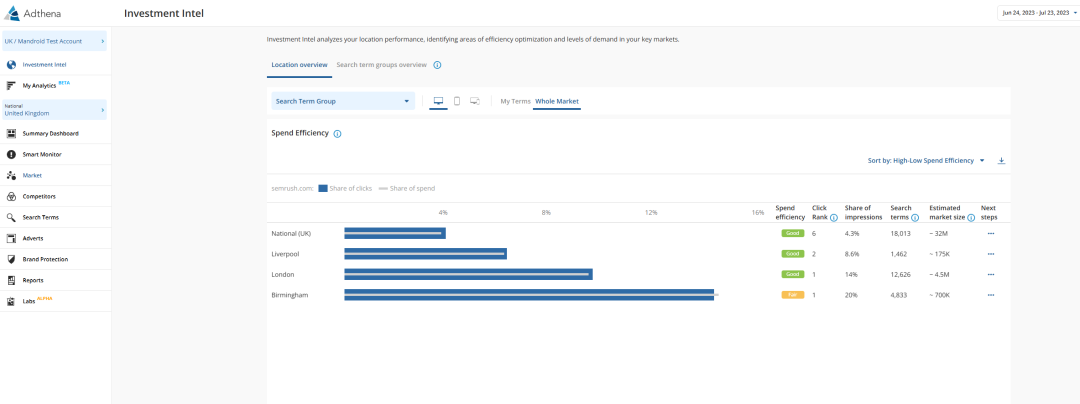The height and width of the screenshot is (404, 1080).
Task: Click the ~ 32M market size value
Action: click(939, 234)
